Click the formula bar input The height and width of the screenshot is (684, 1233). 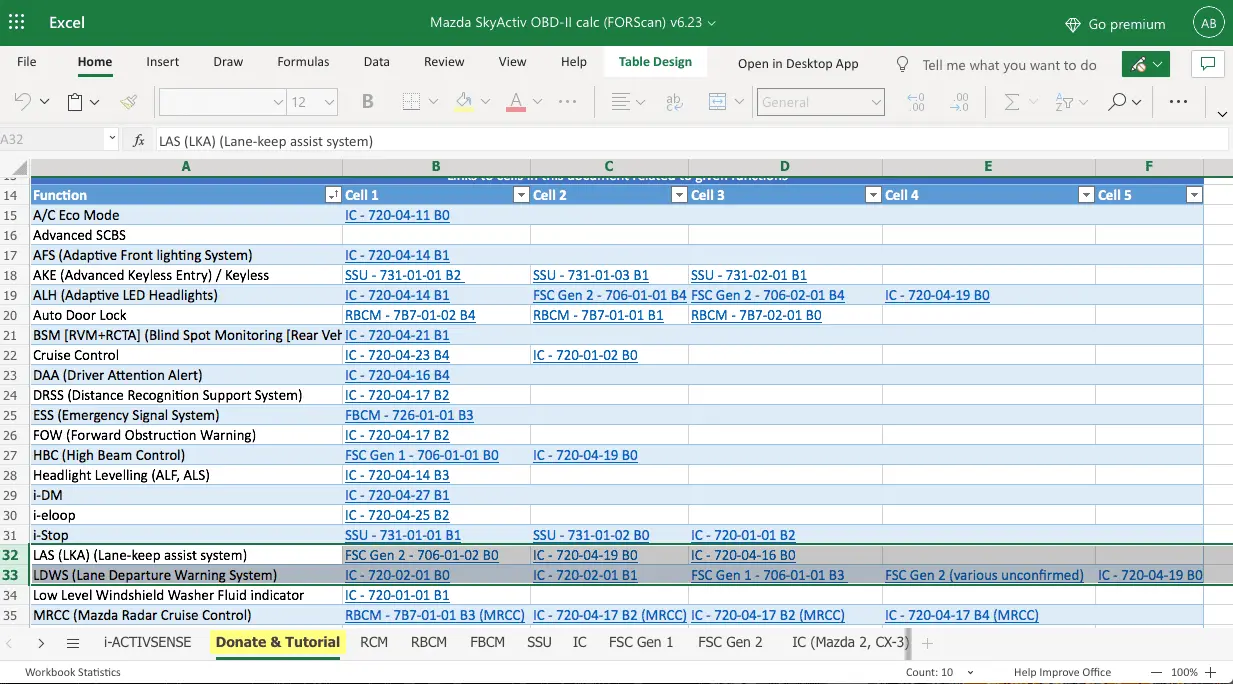690,141
